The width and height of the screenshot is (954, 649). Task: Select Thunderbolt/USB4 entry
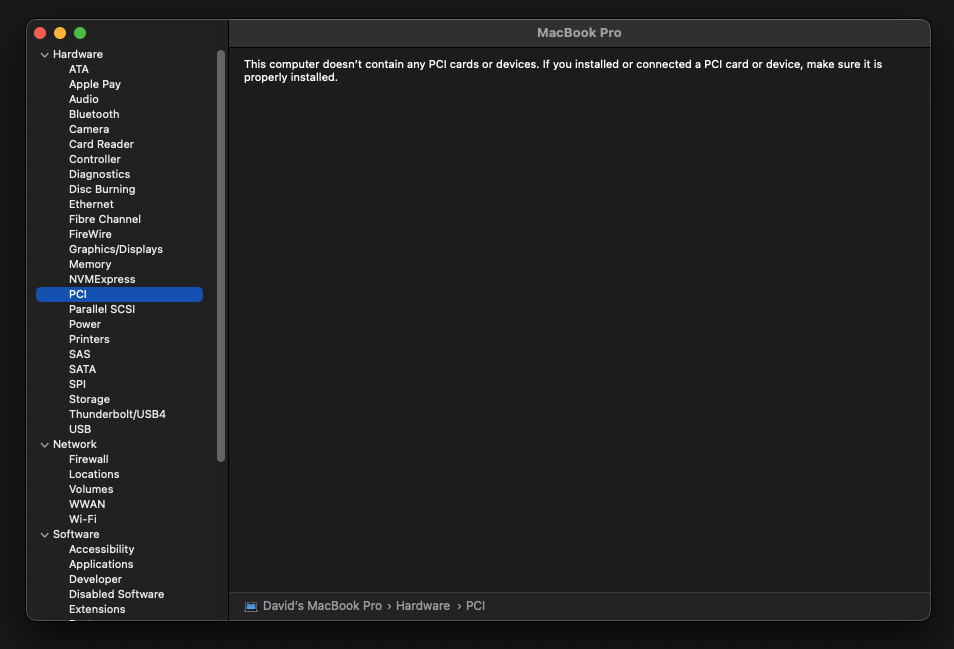coord(117,414)
